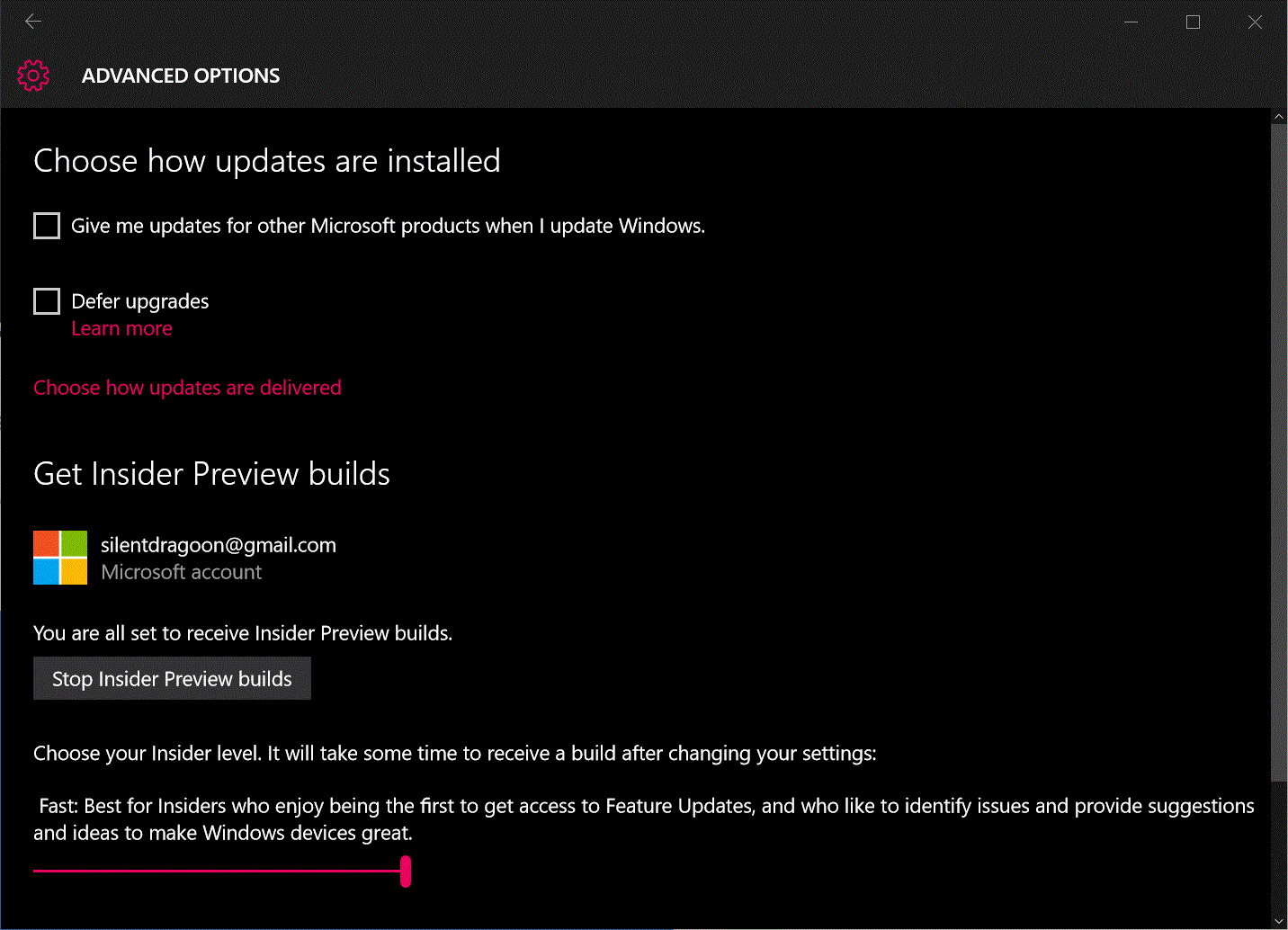Viewport: 1288px width, 930px height.
Task: Click the ADVANCED OPTIONS page title
Action: [181, 76]
